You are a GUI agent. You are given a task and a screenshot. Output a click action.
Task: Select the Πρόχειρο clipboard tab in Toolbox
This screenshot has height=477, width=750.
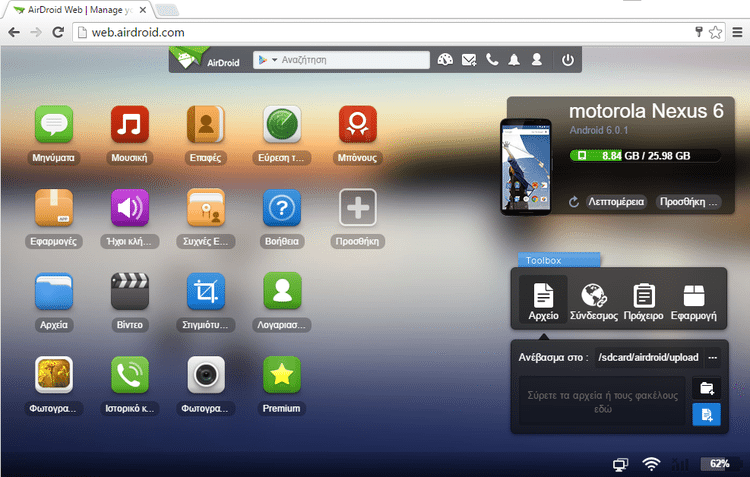coord(644,300)
